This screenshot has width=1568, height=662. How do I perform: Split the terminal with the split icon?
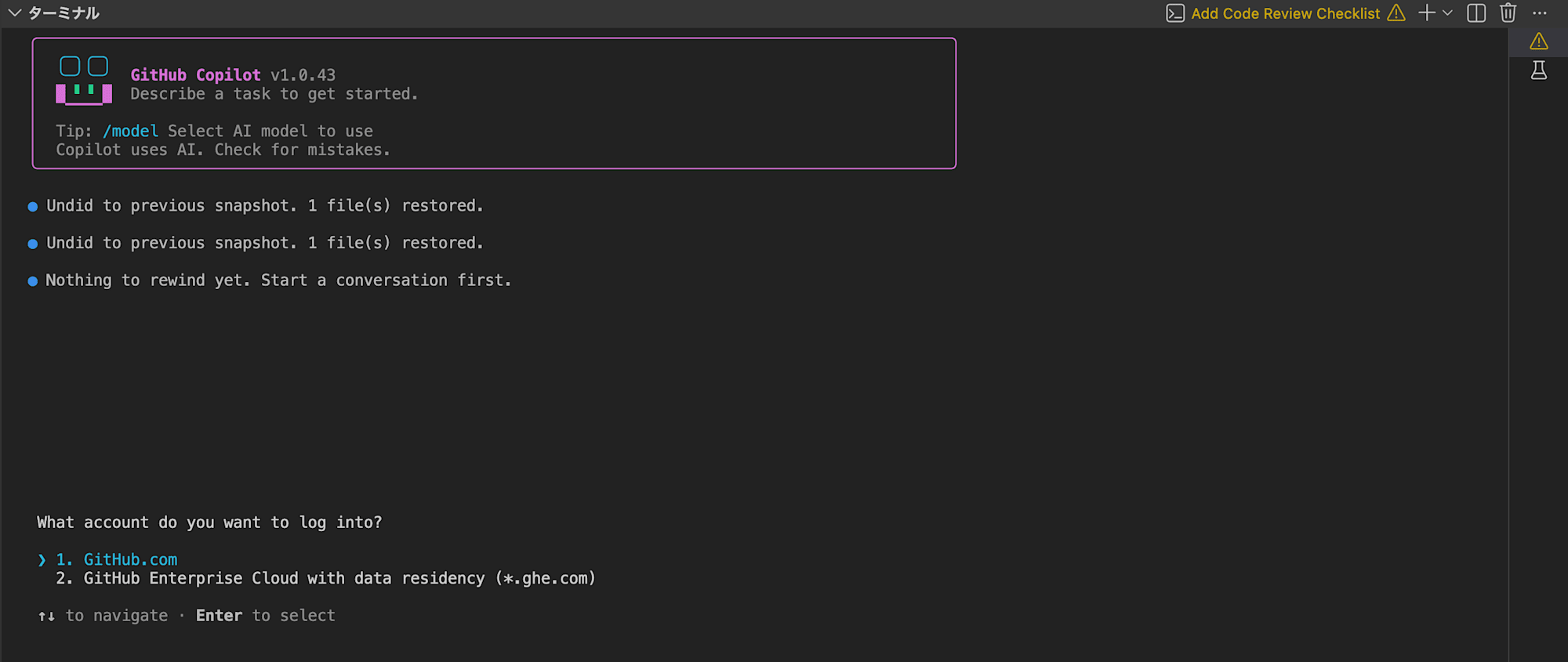(1476, 13)
